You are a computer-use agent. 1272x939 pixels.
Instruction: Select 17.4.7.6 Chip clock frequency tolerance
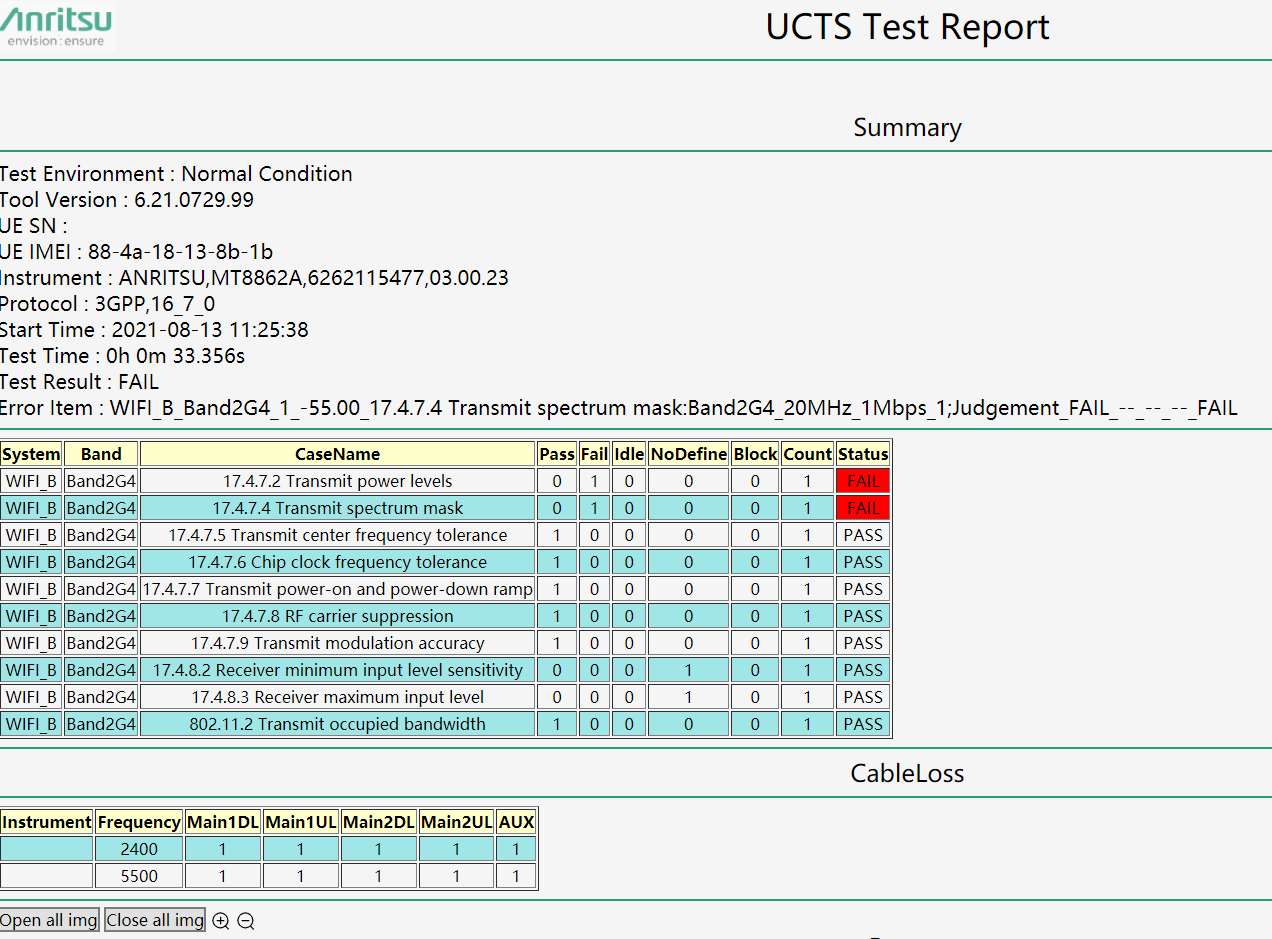tap(337, 562)
